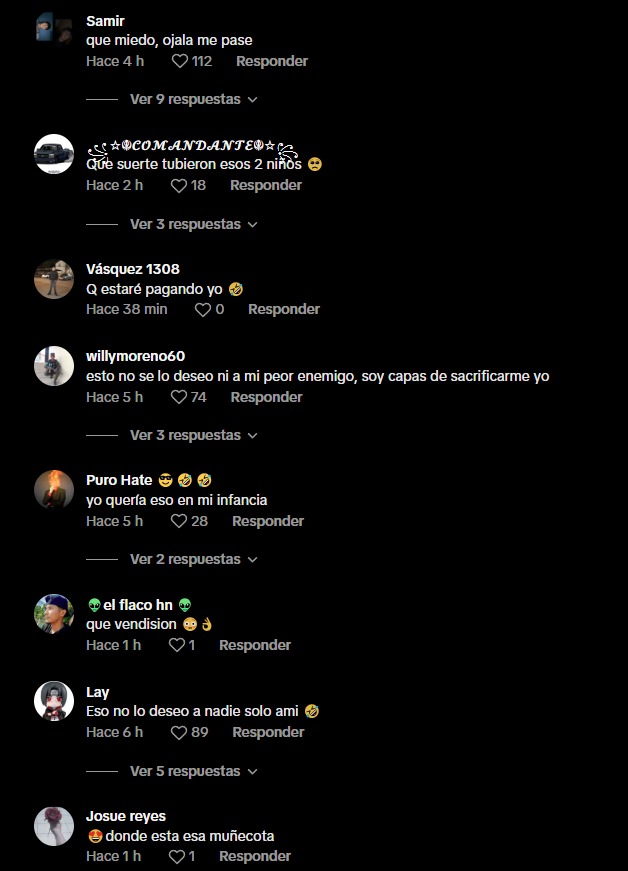Like the COMANDANTE comment via its heart
628x871 pixels.
pos(179,186)
